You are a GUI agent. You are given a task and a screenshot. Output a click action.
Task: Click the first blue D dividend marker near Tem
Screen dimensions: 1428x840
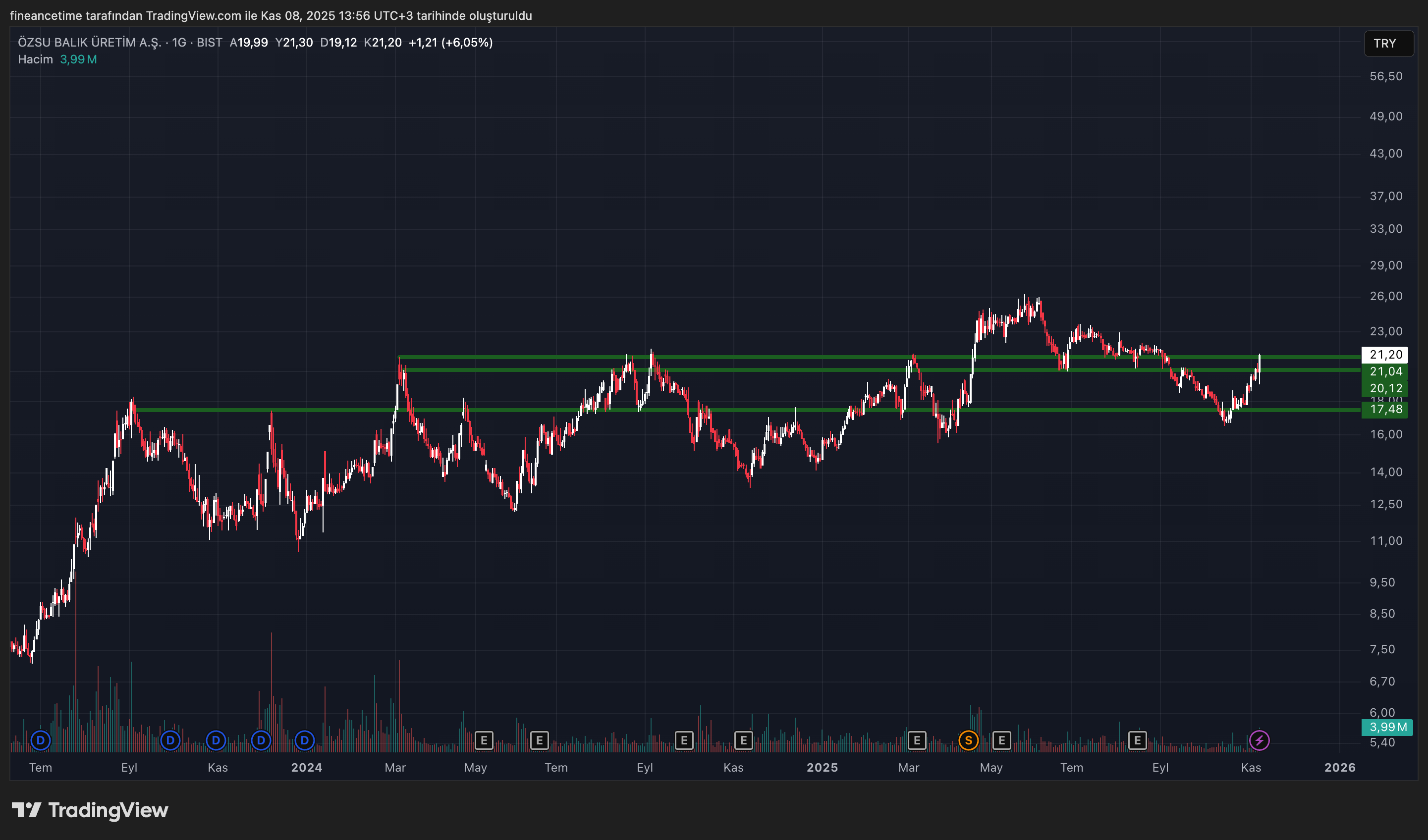coord(40,740)
